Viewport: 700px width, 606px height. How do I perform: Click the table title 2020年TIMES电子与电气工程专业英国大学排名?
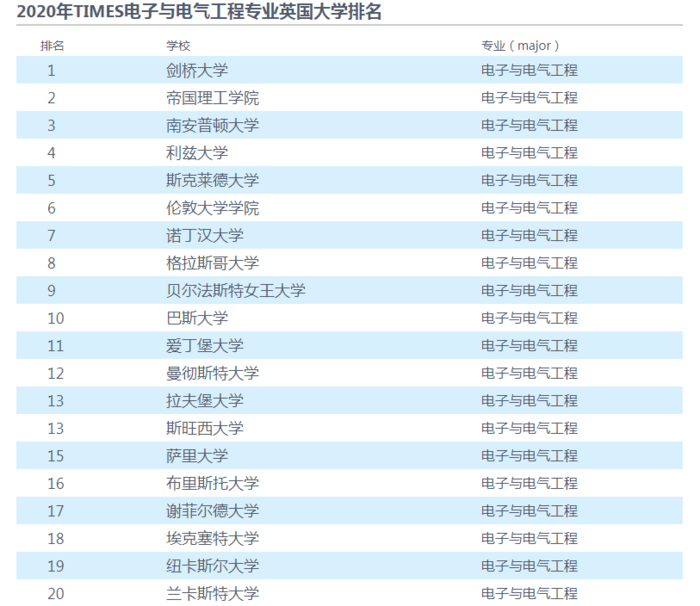point(199,11)
